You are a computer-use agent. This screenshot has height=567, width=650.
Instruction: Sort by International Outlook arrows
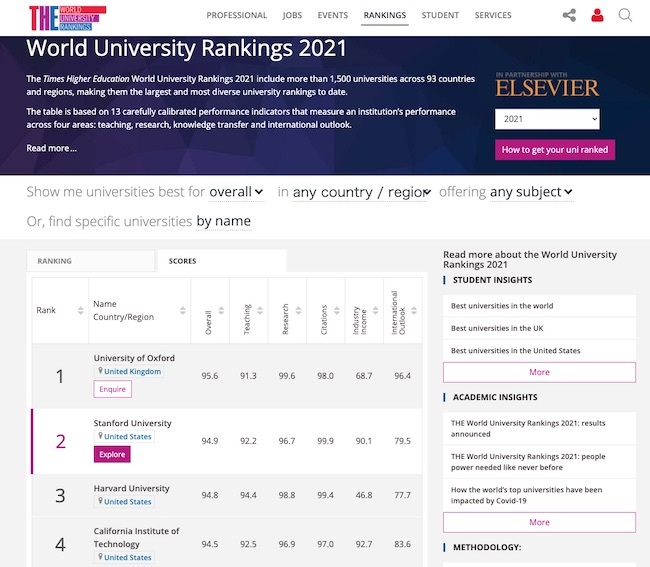click(414, 310)
